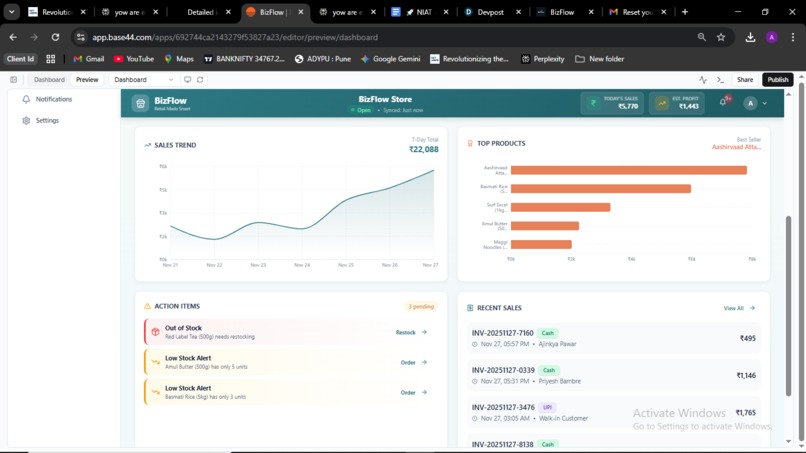Click the Top Products award icon

(x=470, y=143)
